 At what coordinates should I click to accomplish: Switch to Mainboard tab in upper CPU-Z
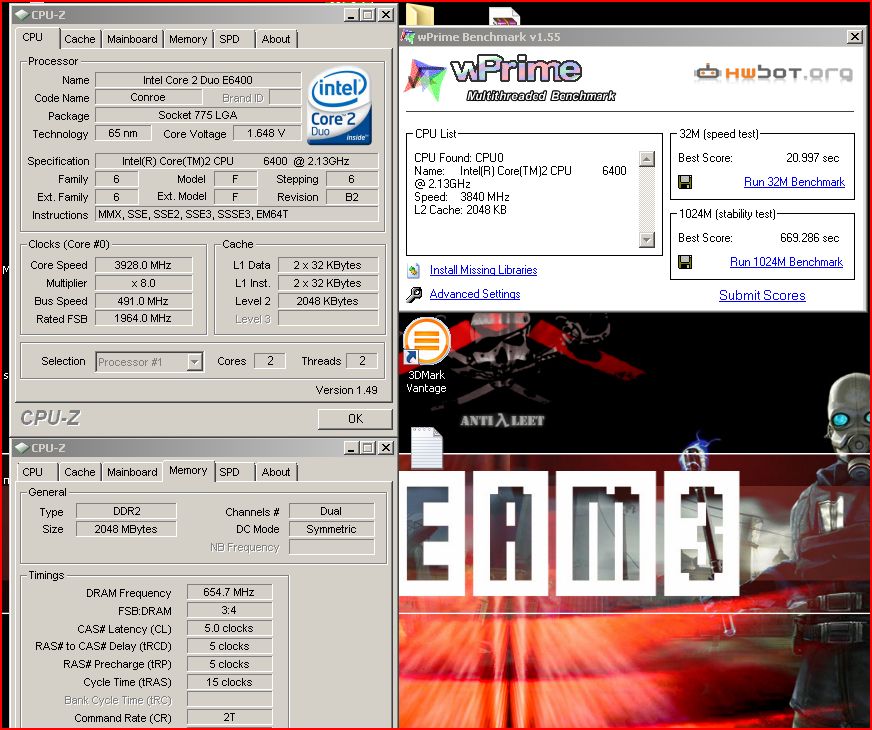coord(132,39)
